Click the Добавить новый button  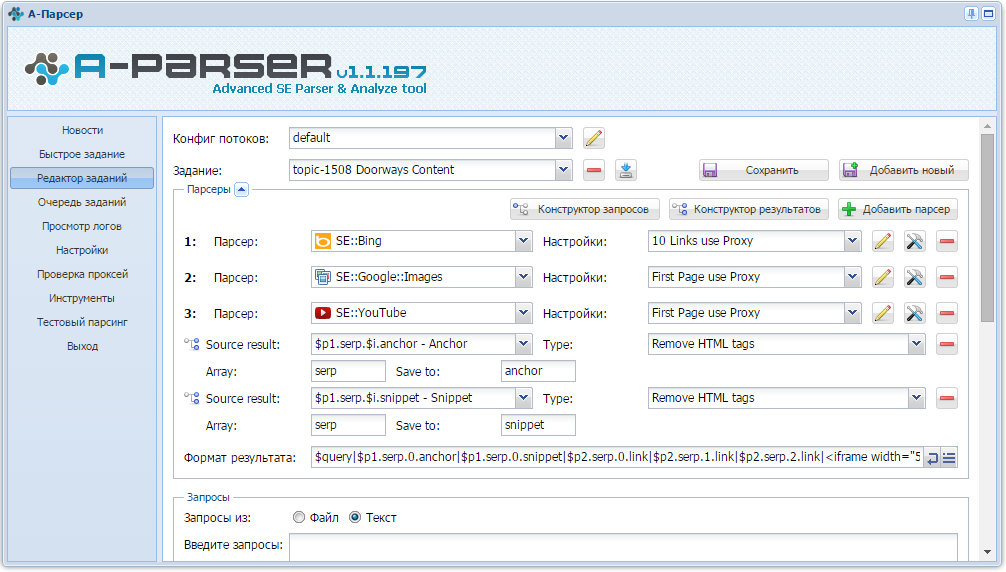click(903, 170)
